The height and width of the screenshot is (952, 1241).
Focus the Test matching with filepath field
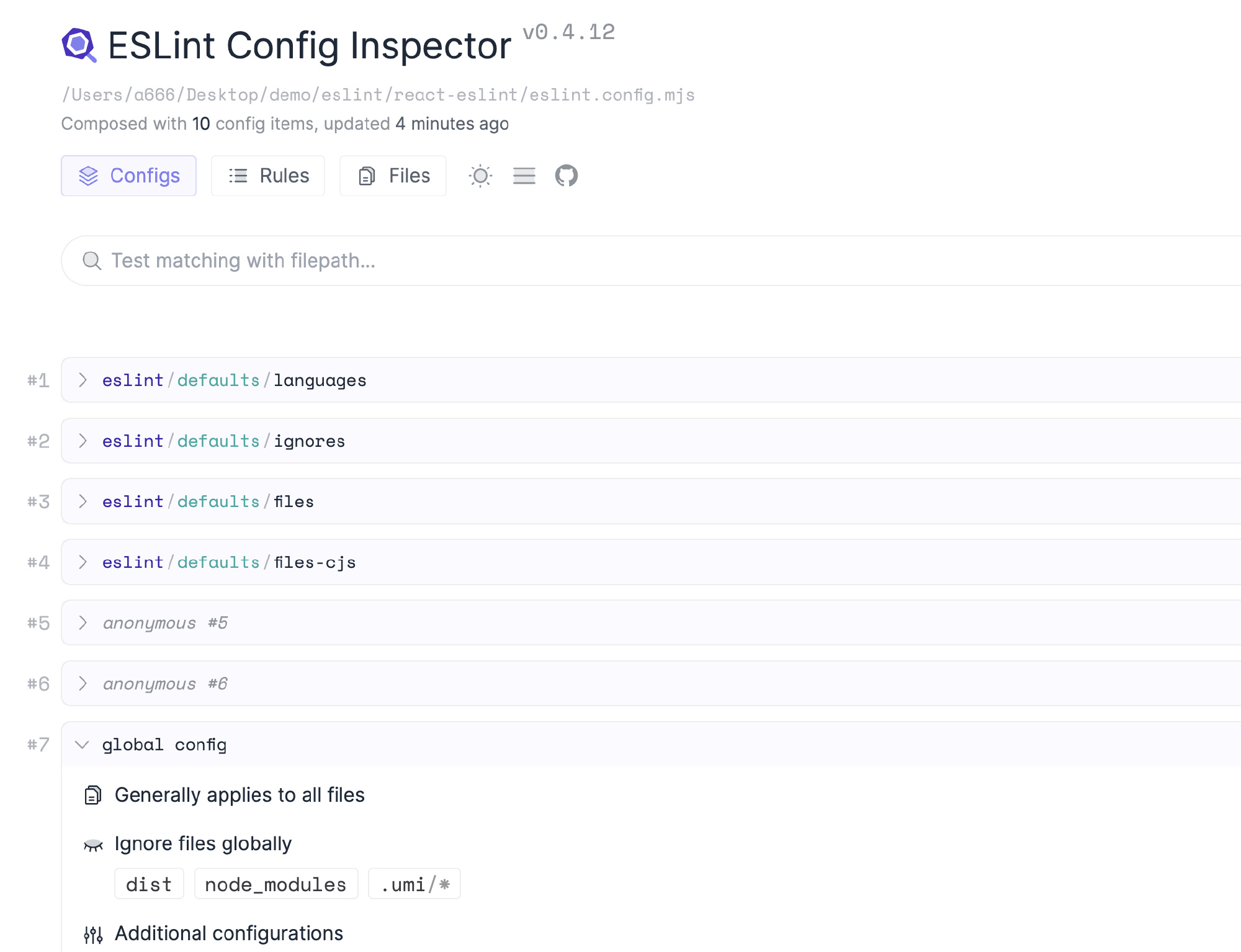(x=652, y=261)
